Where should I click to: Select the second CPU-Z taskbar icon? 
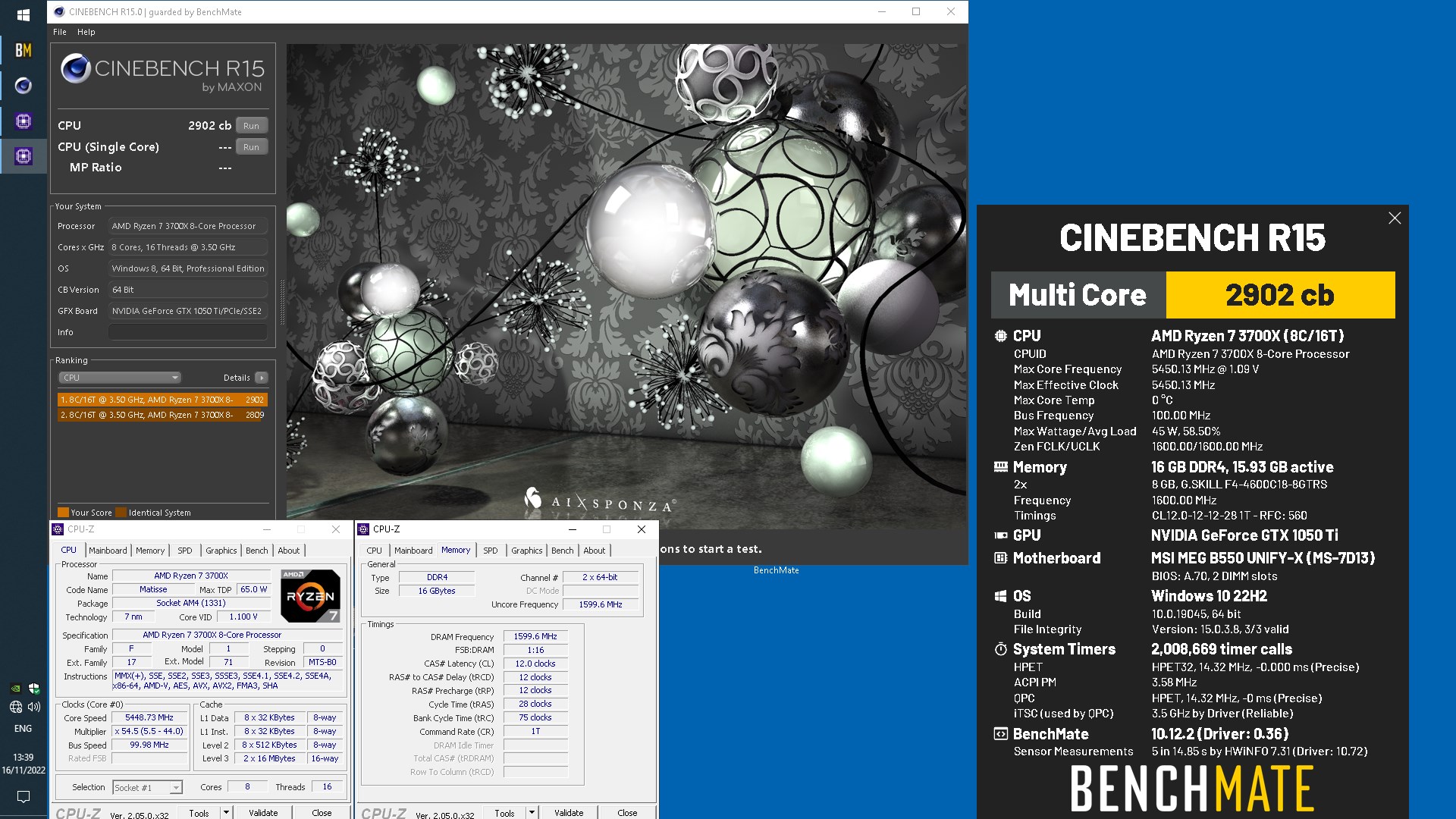pyautogui.click(x=24, y=156)
